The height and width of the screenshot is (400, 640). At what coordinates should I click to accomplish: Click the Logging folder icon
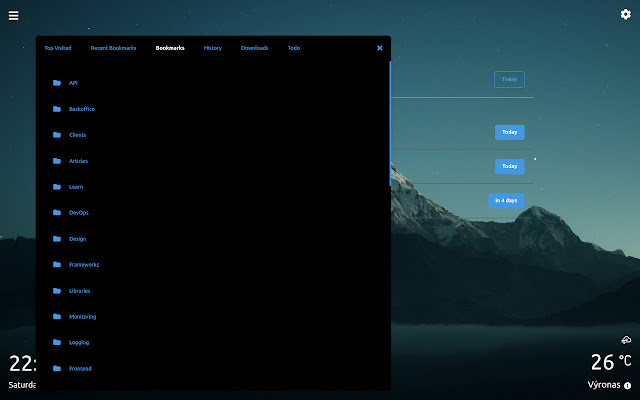57,342
